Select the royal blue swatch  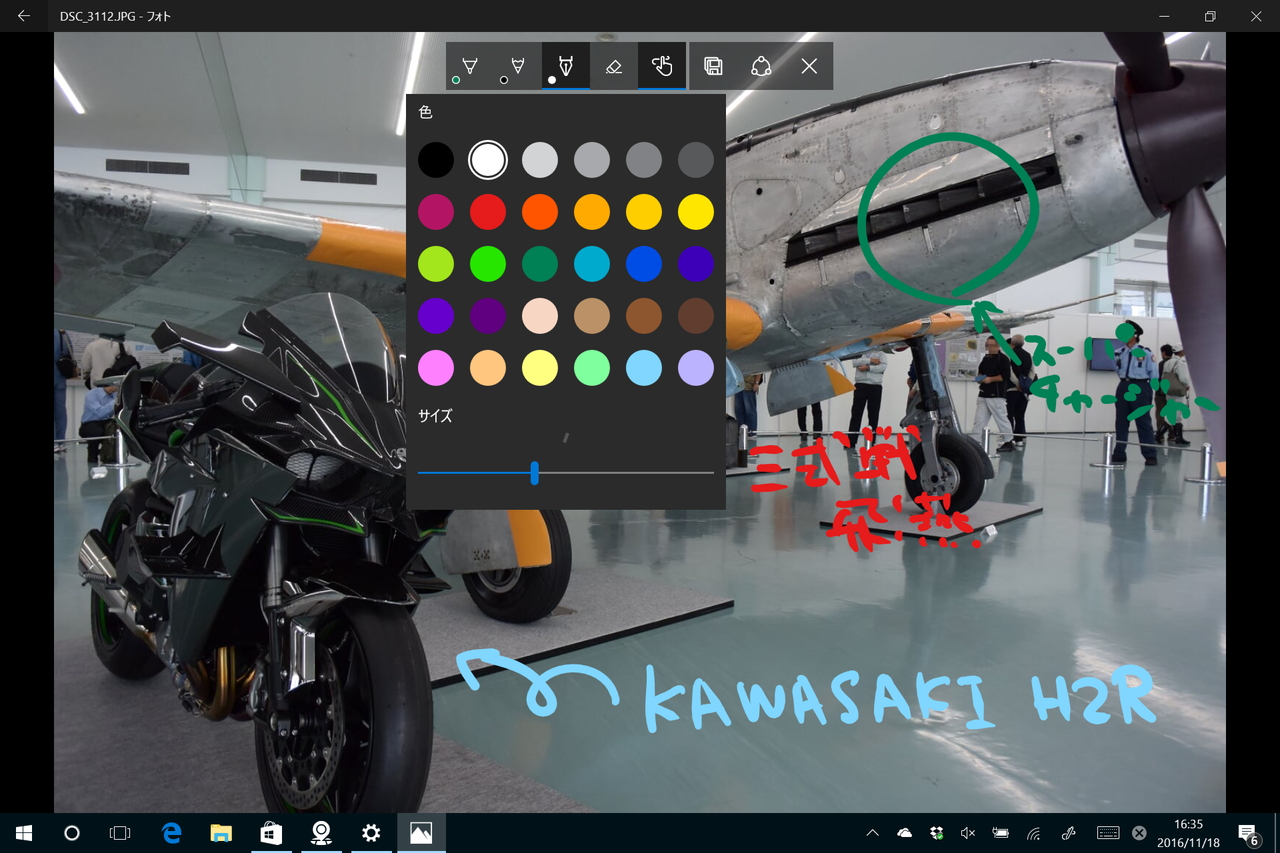[x=644, y=264]
